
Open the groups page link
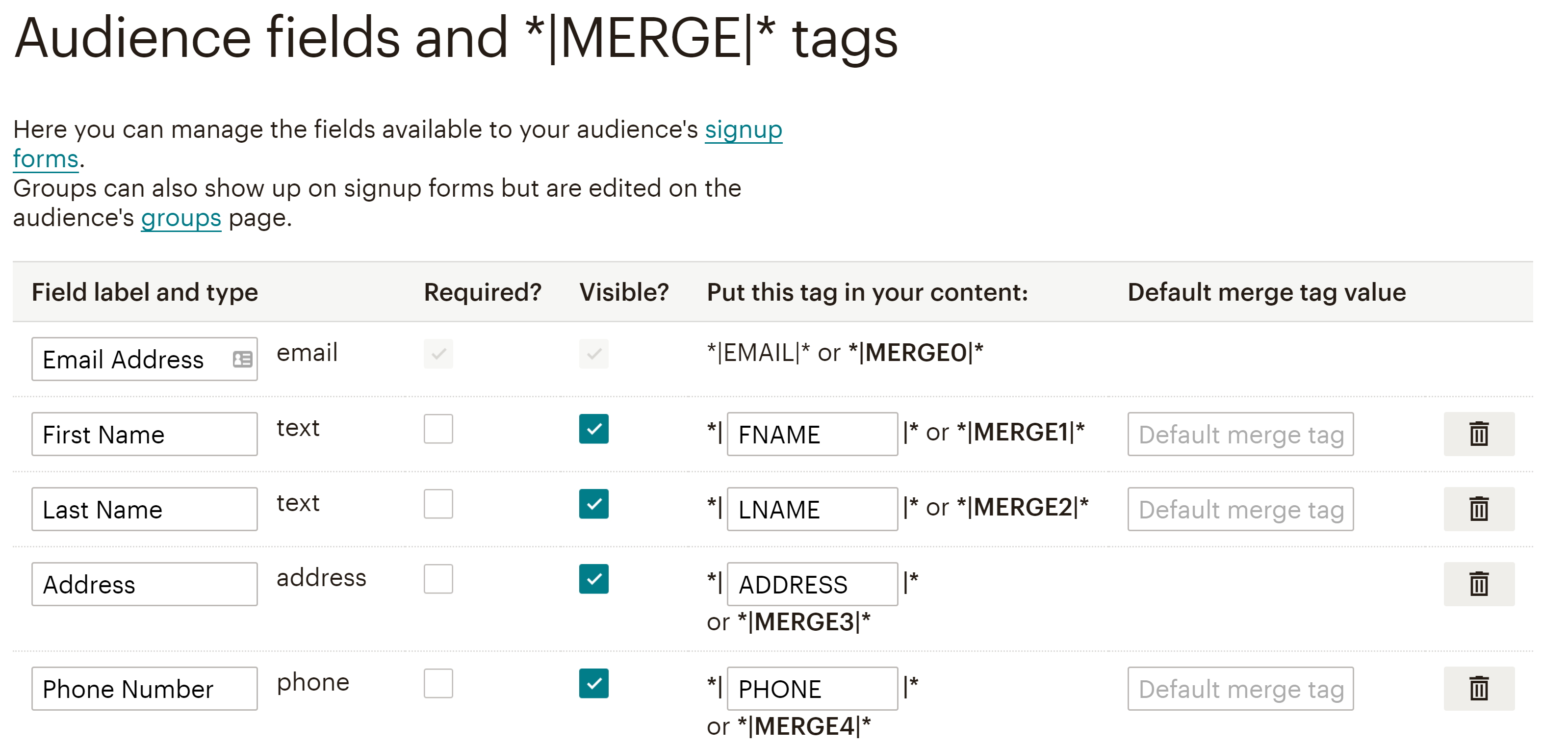click(x=180, y=218)
